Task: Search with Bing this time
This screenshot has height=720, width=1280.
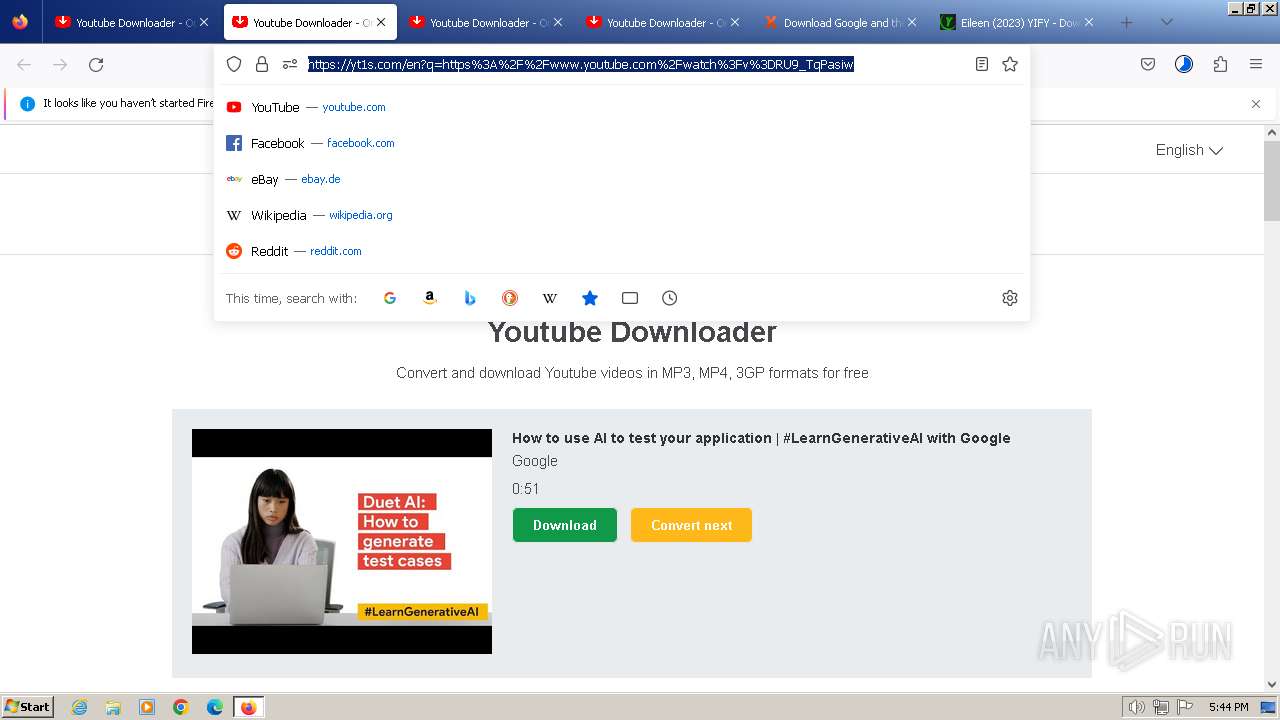Action: coord(470,298)
